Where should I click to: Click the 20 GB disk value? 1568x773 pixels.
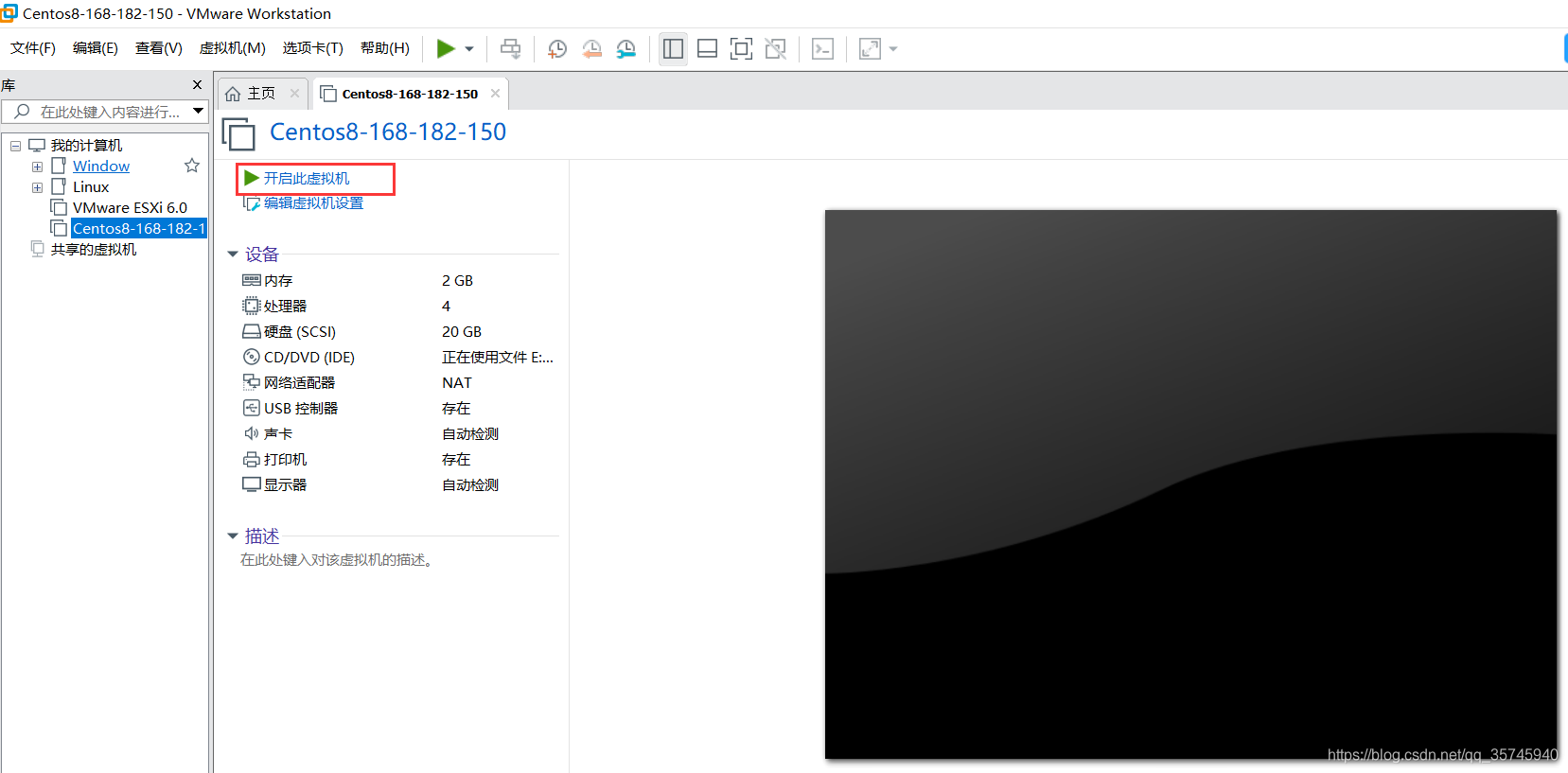point(462,331)
